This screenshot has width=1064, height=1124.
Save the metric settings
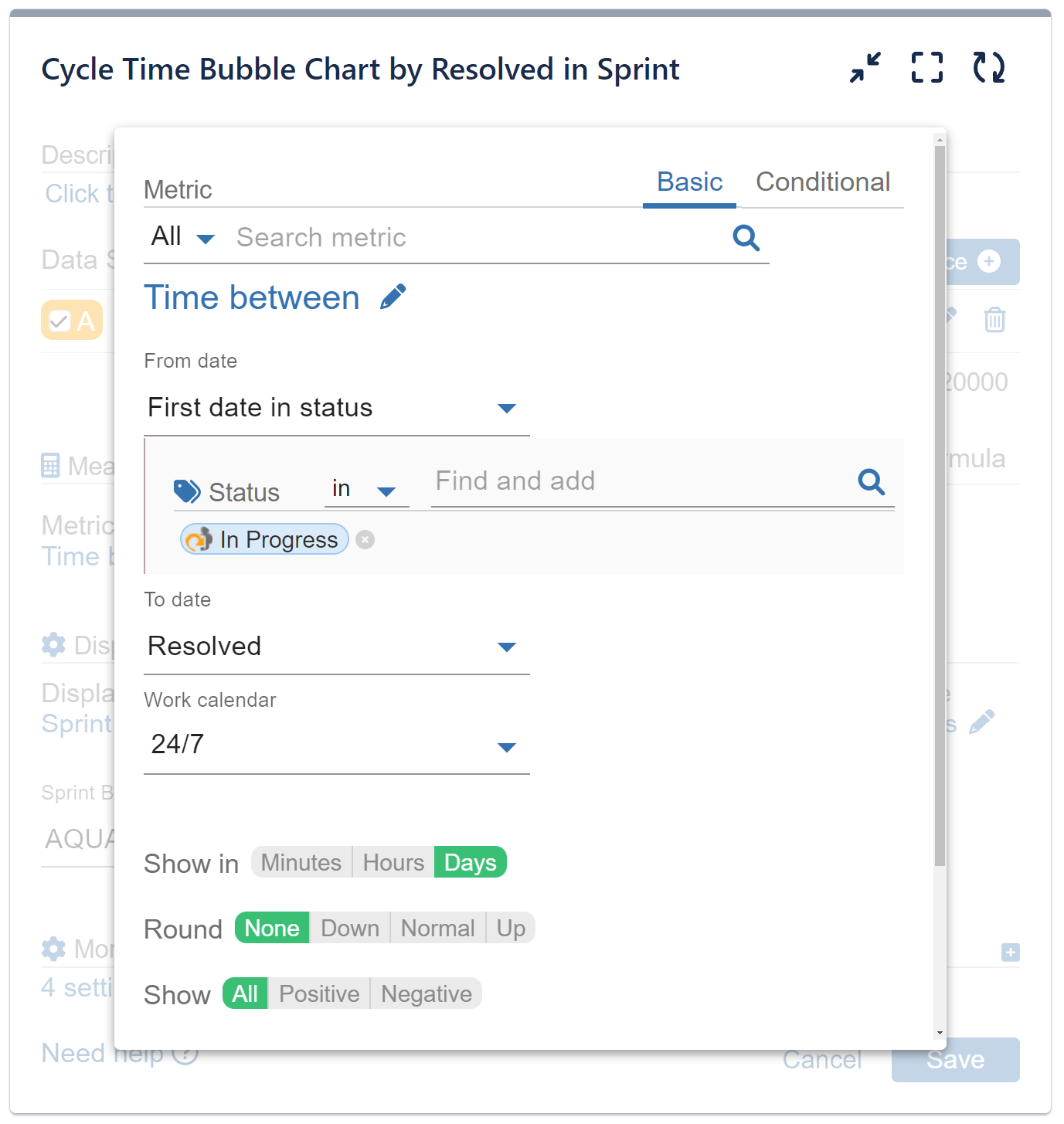pos(954,1059)
